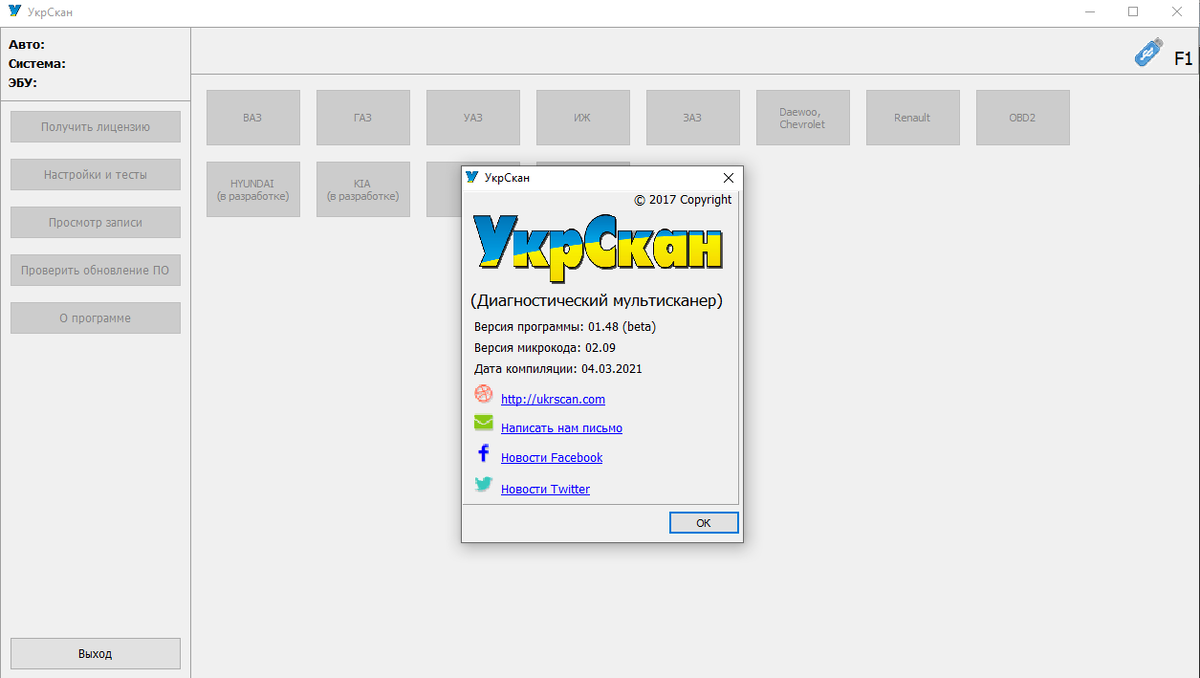Open the ukrscan.com globe icon
Image resolution: width=1200 pixels, height=678 pixels.
click(x=483, y=394)
